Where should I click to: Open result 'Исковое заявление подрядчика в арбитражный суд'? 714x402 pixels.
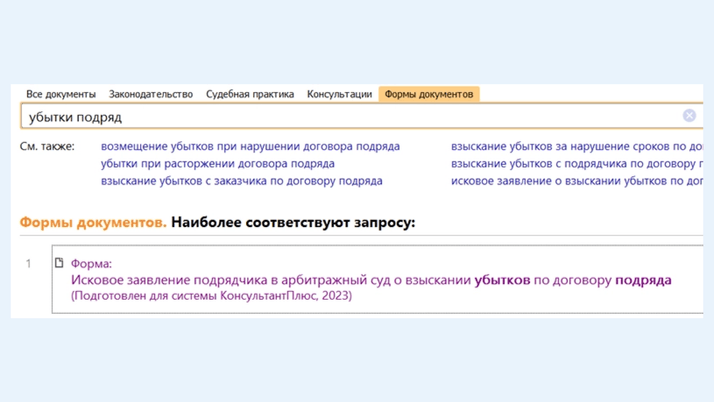[x=371, y=280]
